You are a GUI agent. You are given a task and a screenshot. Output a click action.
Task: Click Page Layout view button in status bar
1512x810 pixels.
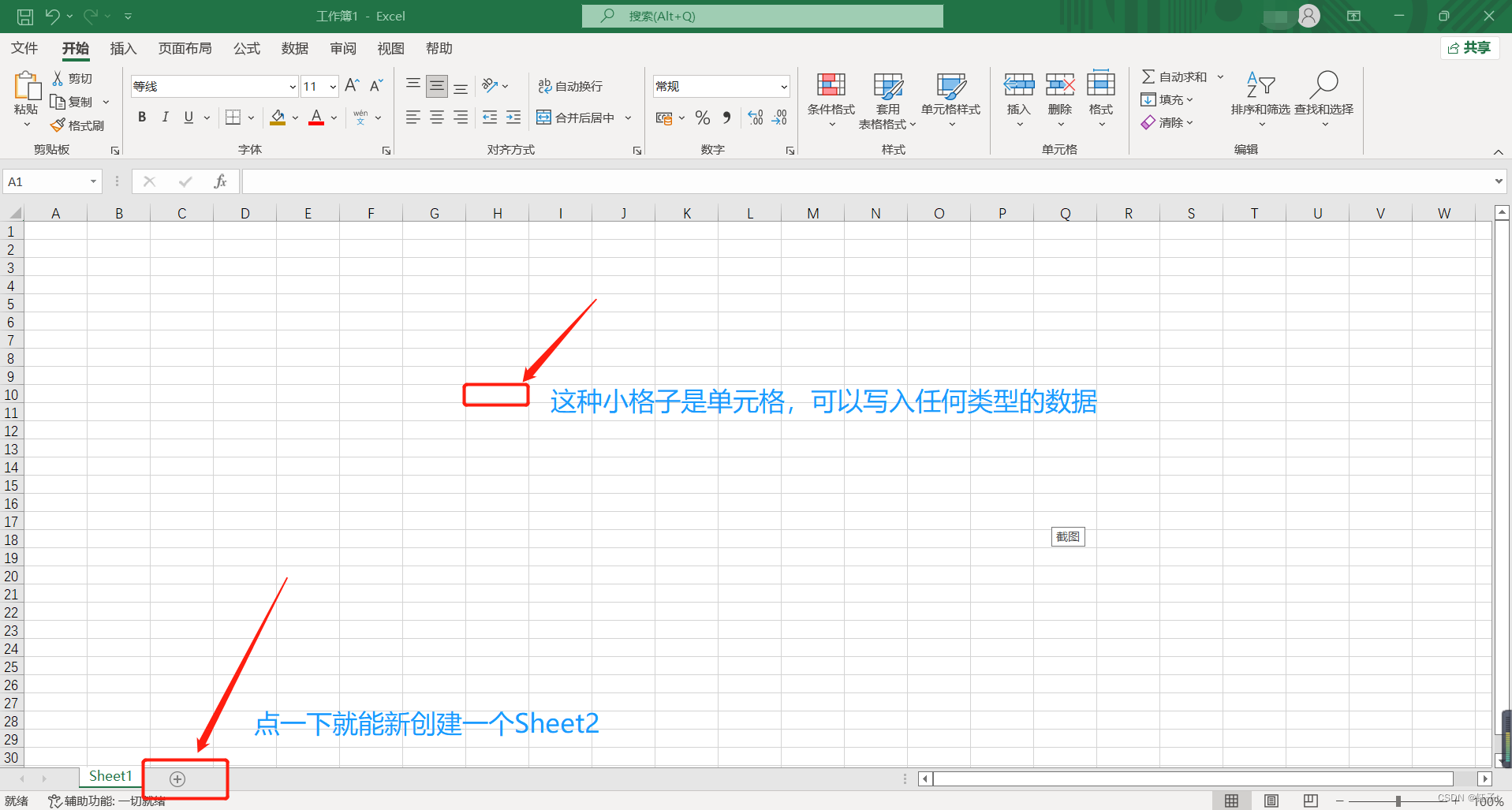pyautogui.click(x=1271, y=801)
